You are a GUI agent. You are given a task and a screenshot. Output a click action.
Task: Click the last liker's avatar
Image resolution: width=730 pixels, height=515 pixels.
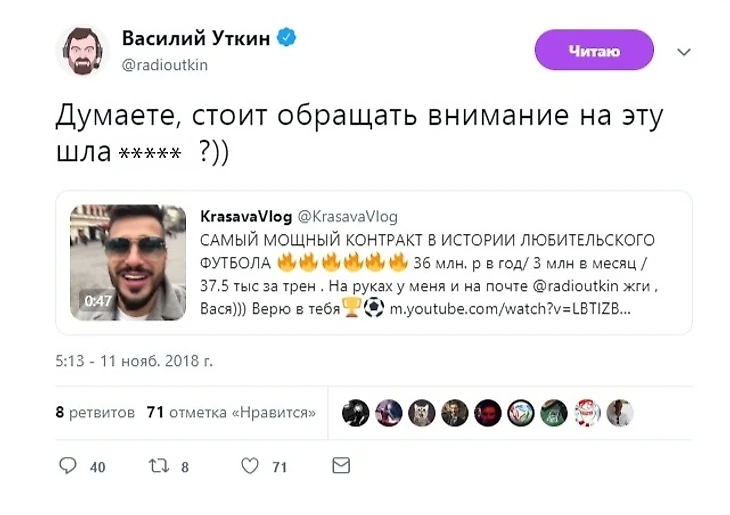click(620, 413)
